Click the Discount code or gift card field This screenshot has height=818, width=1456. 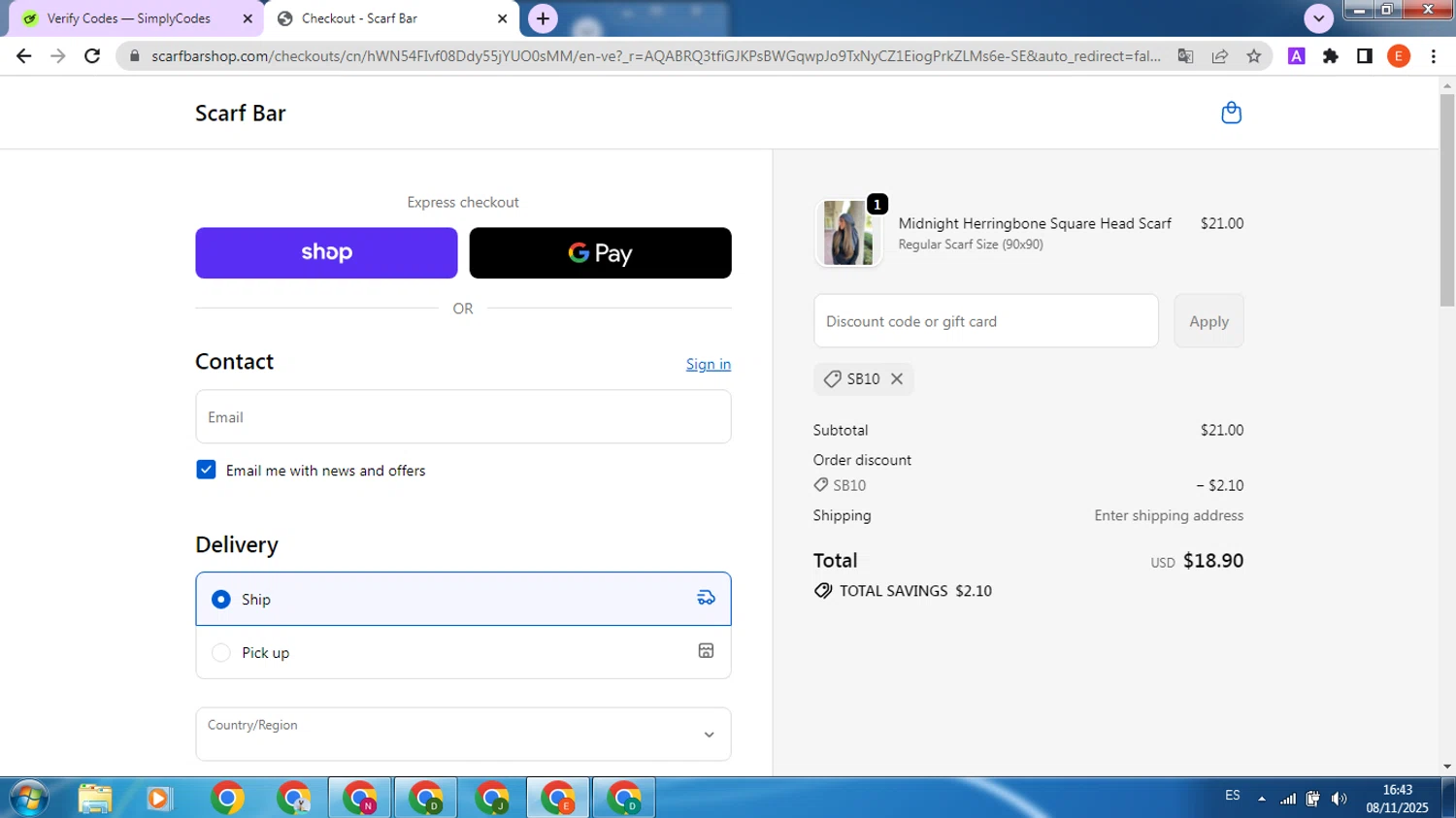[x=986, y=321]
